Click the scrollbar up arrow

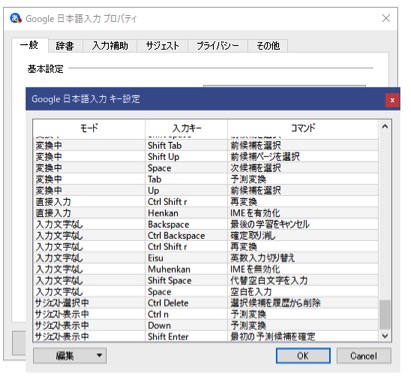385,127
